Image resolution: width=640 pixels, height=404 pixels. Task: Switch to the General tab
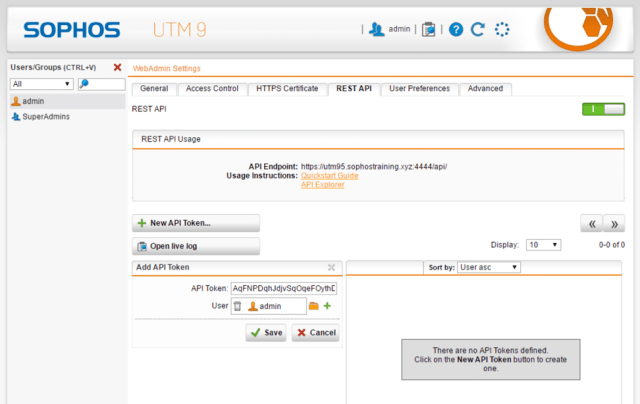click(154, 89)
